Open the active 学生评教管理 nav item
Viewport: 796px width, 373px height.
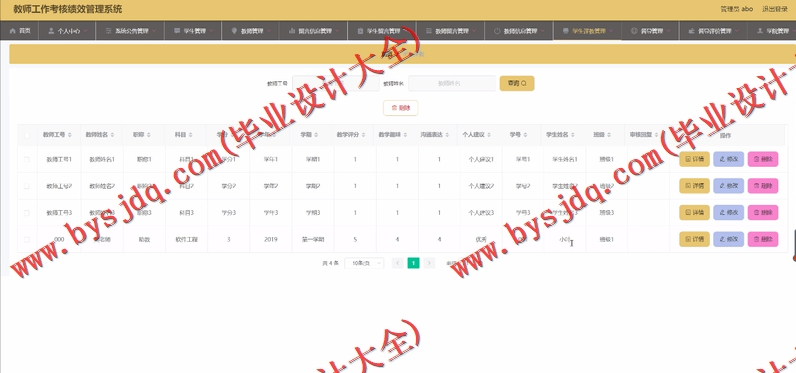tap(587, 31)
